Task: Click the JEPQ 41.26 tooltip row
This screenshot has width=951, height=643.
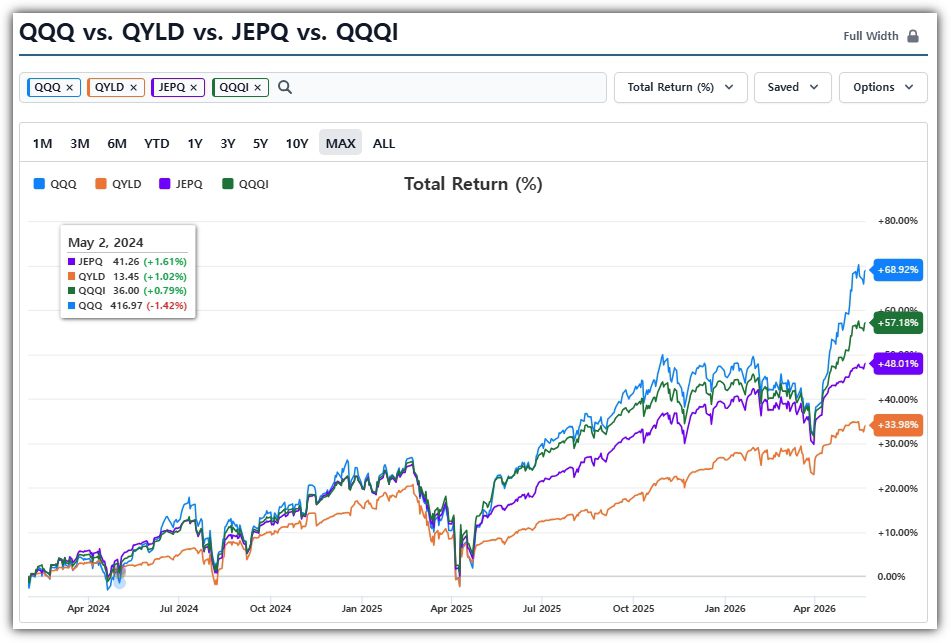Action: tap(127, 261)
